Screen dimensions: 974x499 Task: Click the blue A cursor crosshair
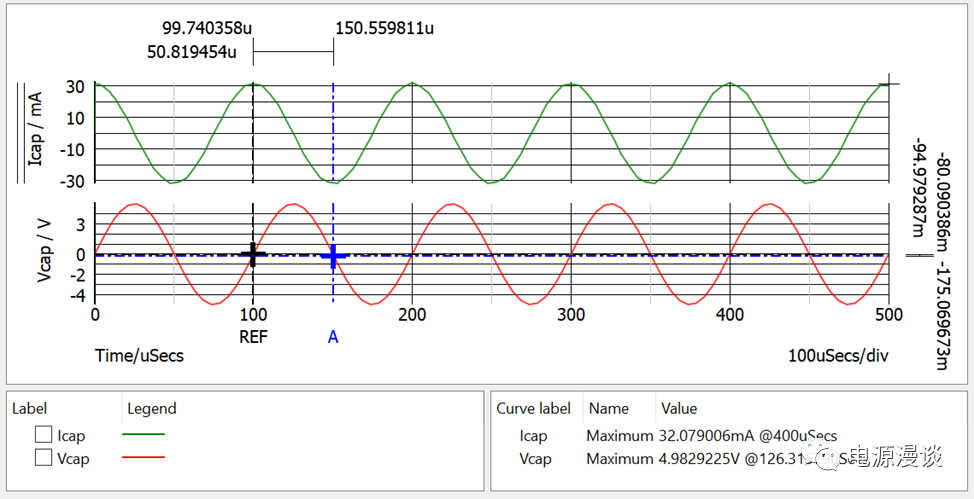point(333,256)
